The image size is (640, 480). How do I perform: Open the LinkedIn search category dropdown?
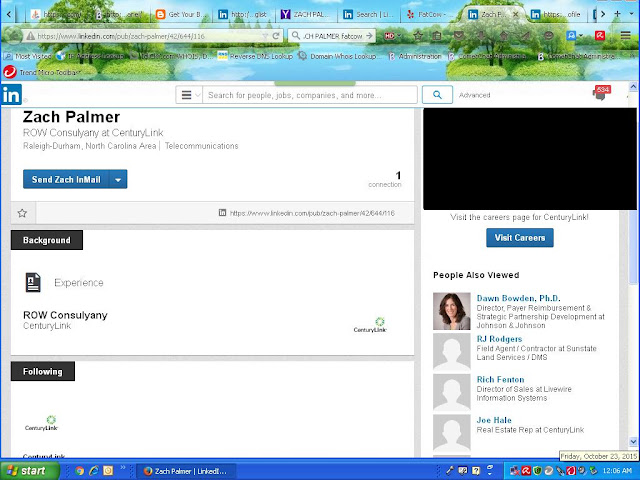coord(189,95)
